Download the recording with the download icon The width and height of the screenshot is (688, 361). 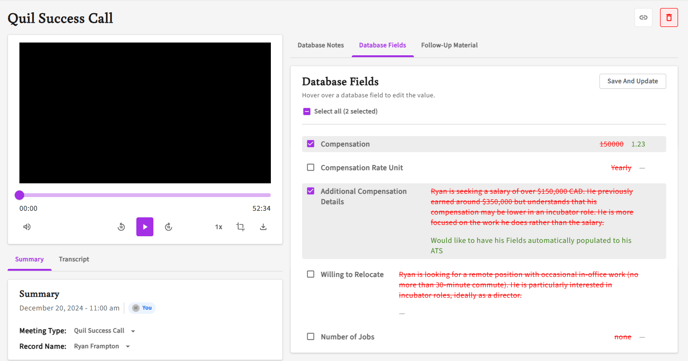click(x=263, y=227)
